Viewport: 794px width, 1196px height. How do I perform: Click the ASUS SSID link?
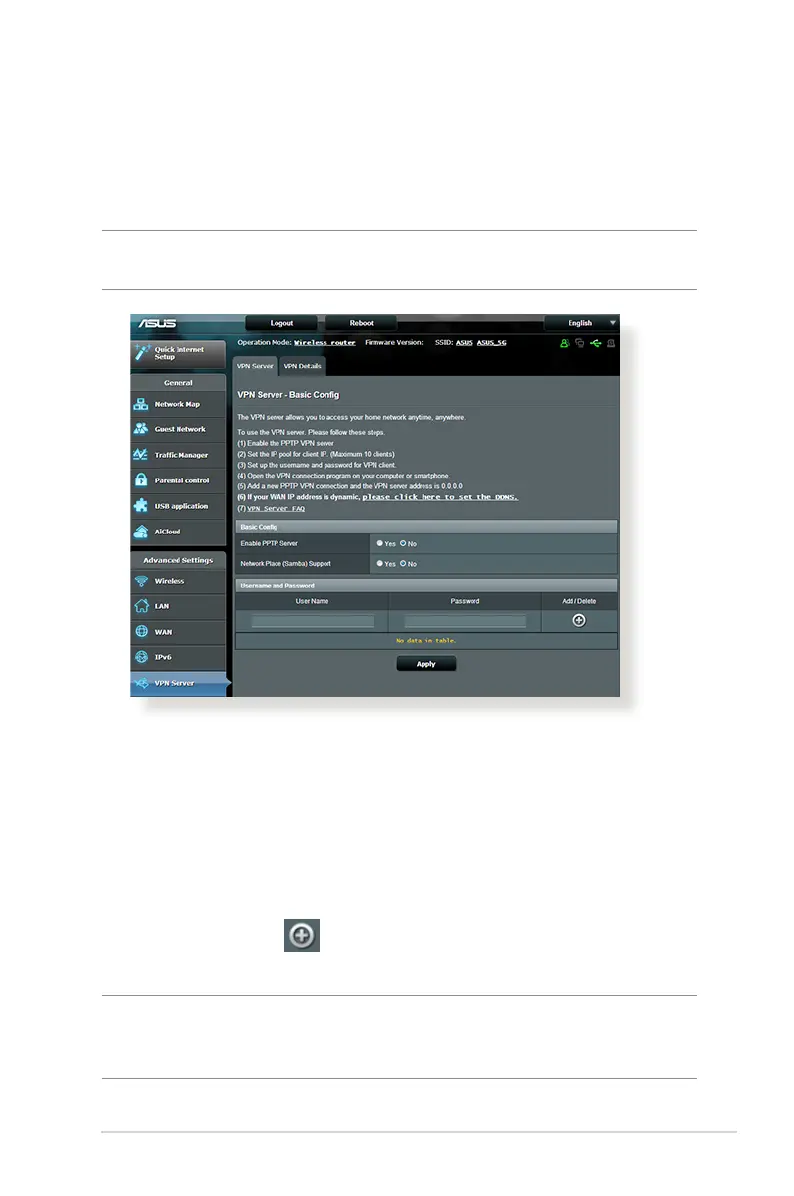465,343
